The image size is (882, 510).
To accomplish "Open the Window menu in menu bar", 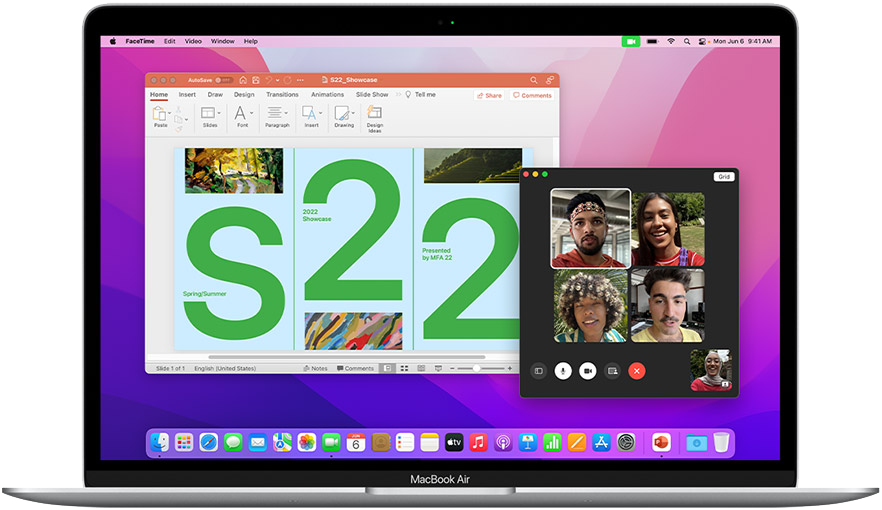I will [223, 41].
